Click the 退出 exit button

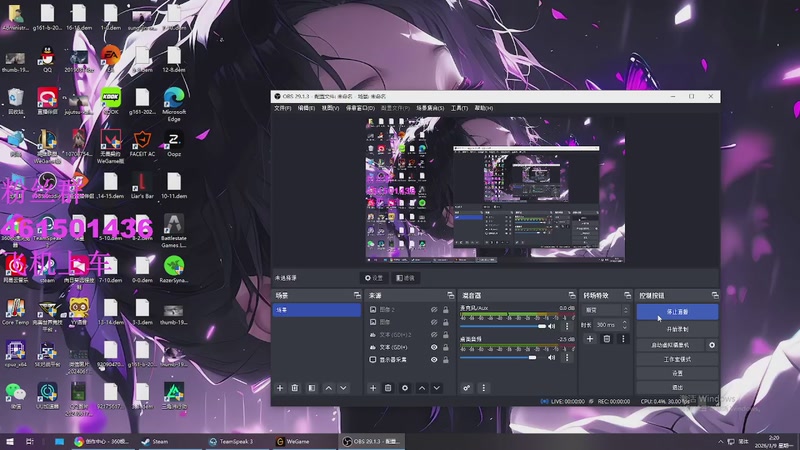coord(678,387)
